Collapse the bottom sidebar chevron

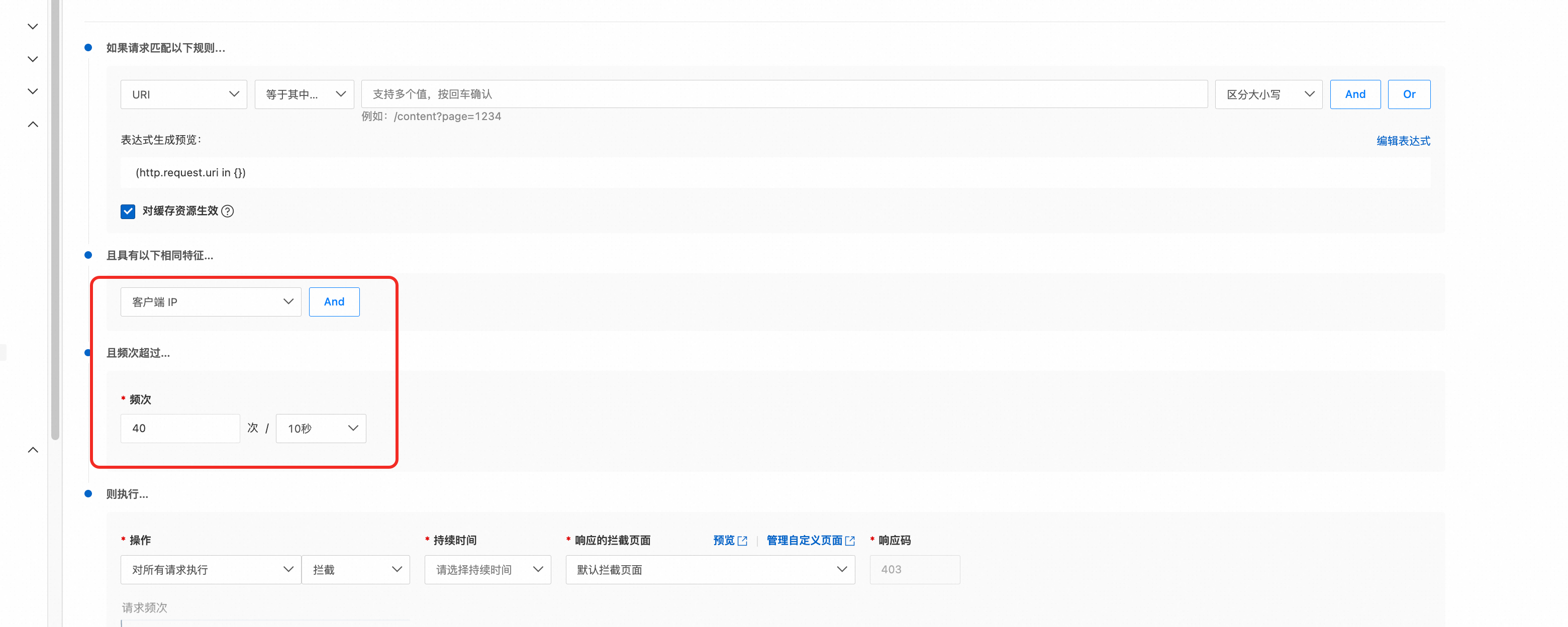33,450
